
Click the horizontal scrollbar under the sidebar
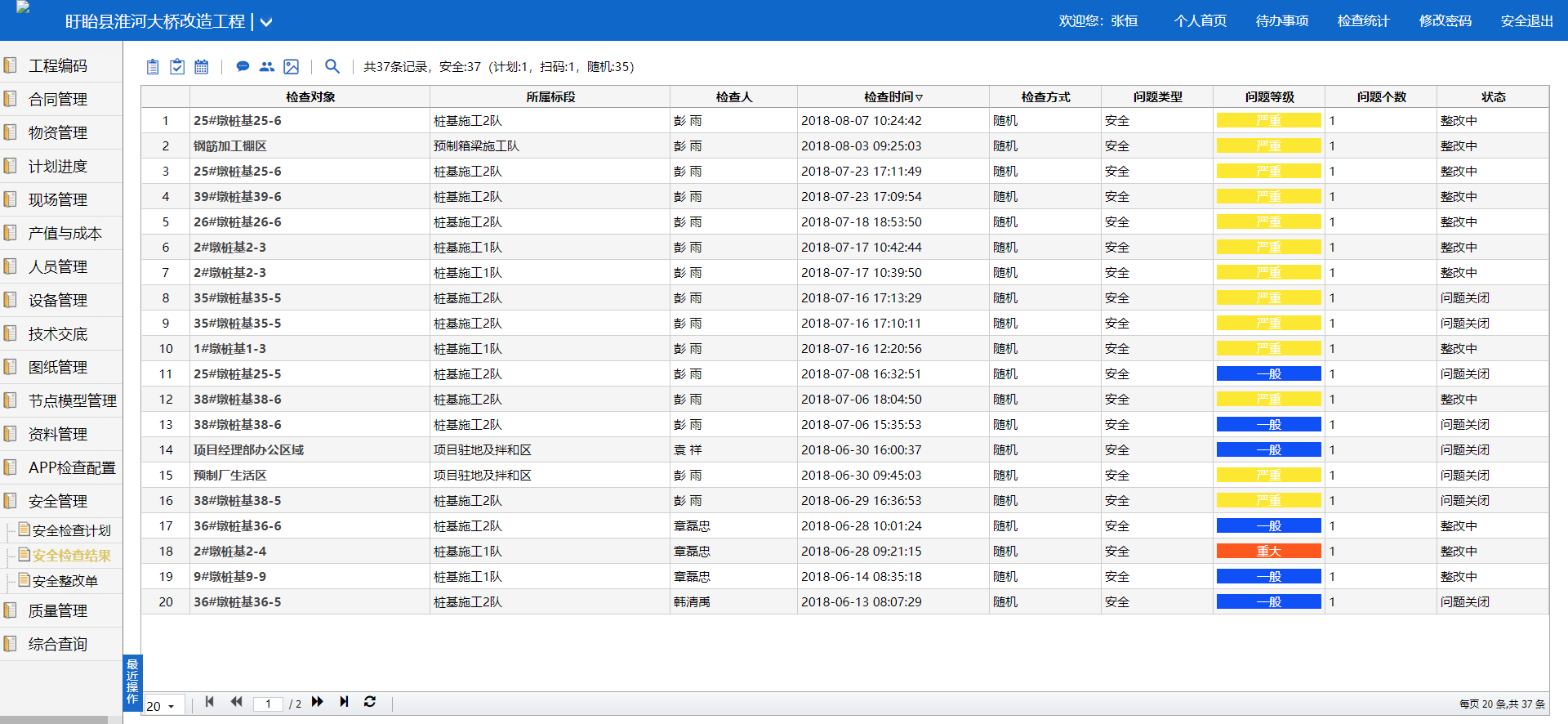click(x=54, y=720)
